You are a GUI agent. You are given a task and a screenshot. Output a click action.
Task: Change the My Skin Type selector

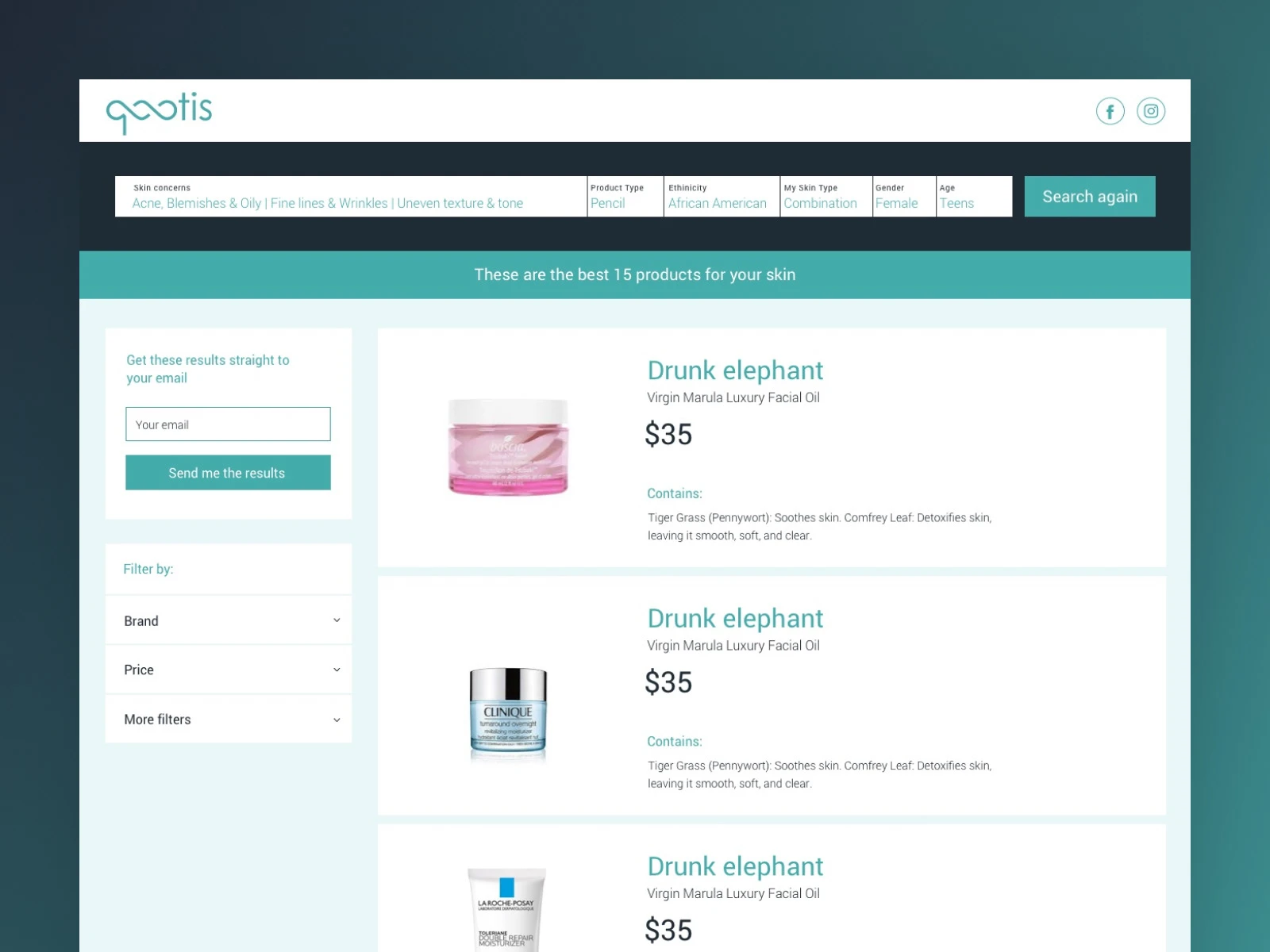click(826, 196)
